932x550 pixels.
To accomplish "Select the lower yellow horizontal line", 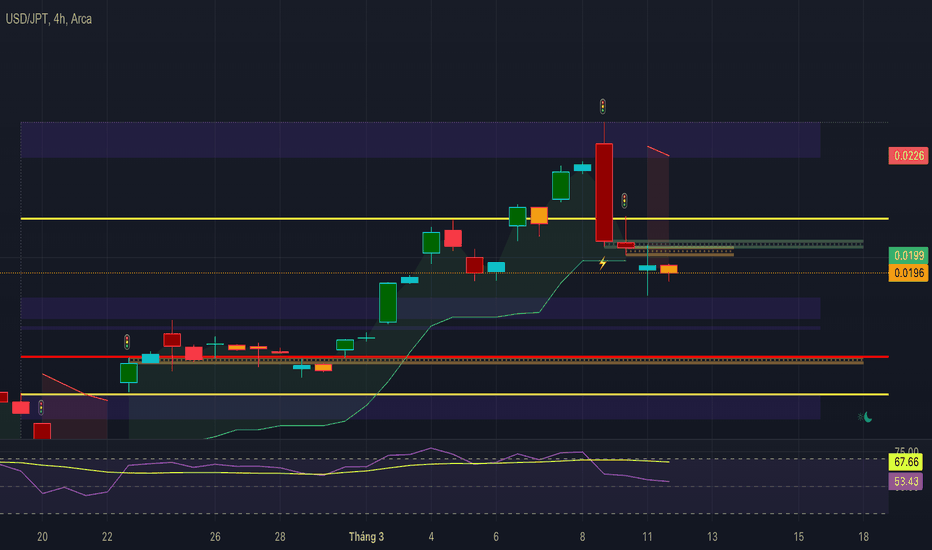I will (450, 394).
